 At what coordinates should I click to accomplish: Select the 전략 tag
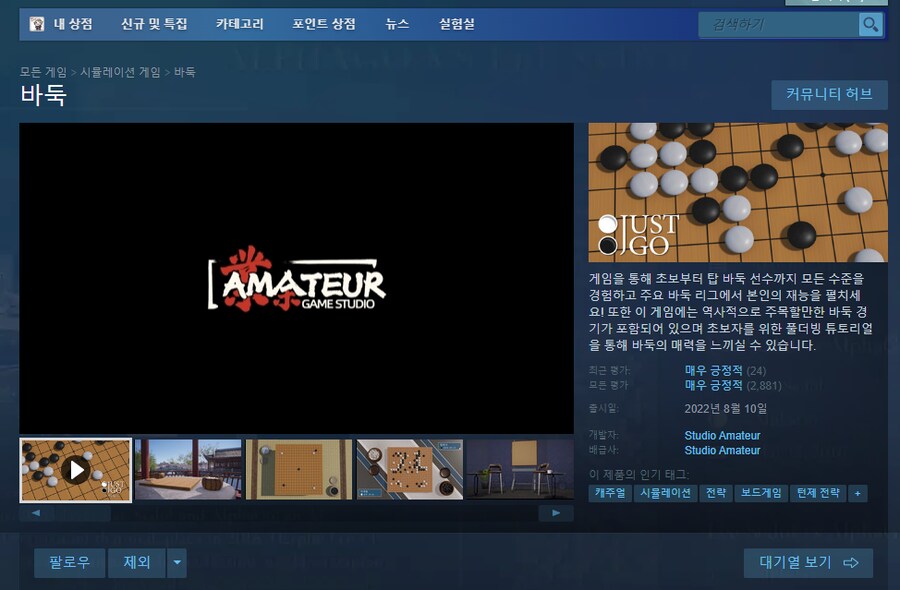point(716,493)
